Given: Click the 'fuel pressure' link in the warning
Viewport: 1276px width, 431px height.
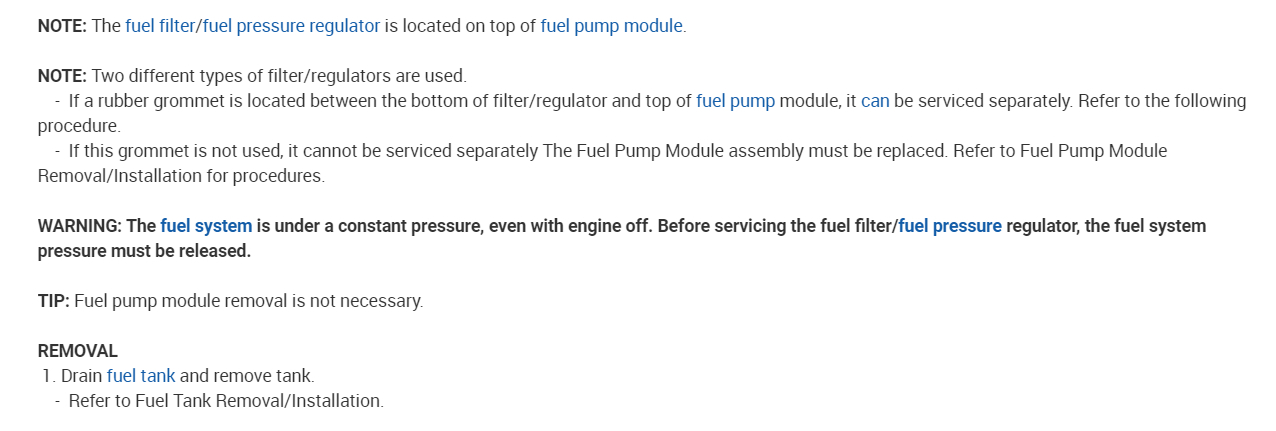Looking at the screenshot, I should click(950, 226).
